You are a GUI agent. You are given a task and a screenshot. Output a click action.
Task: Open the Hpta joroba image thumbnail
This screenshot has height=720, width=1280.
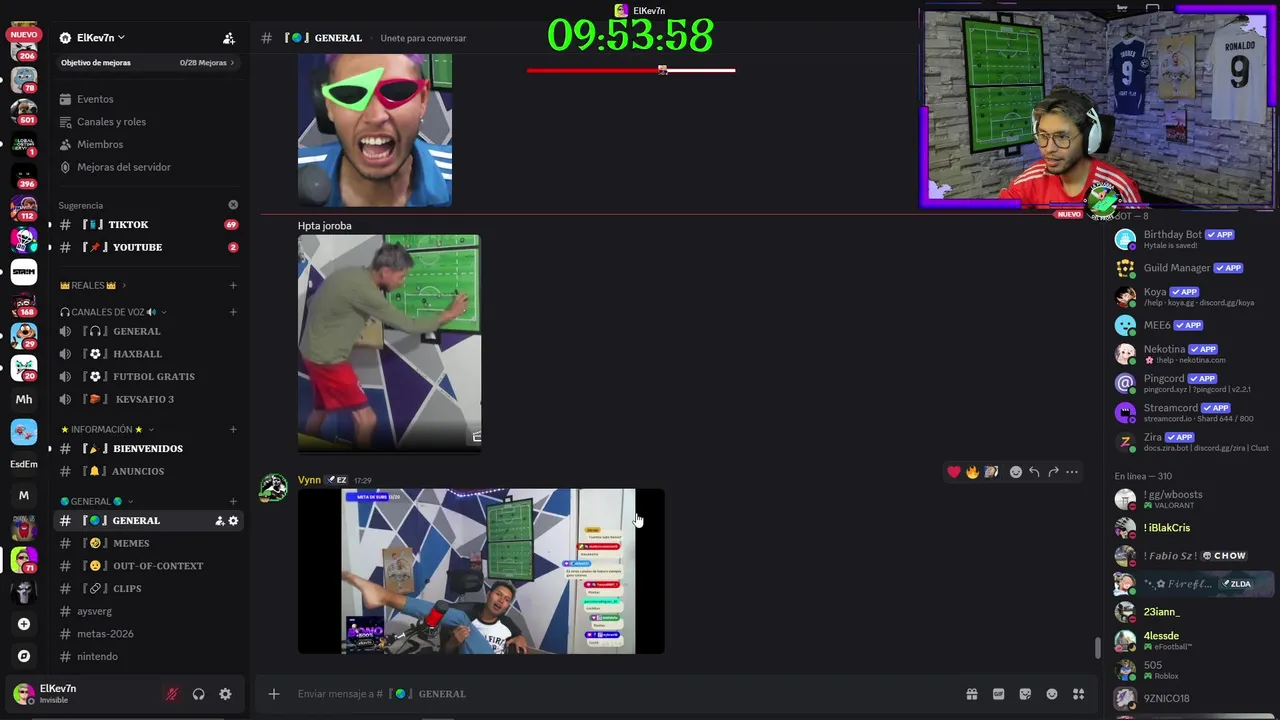pyautogui.click(x=389, y=343)
